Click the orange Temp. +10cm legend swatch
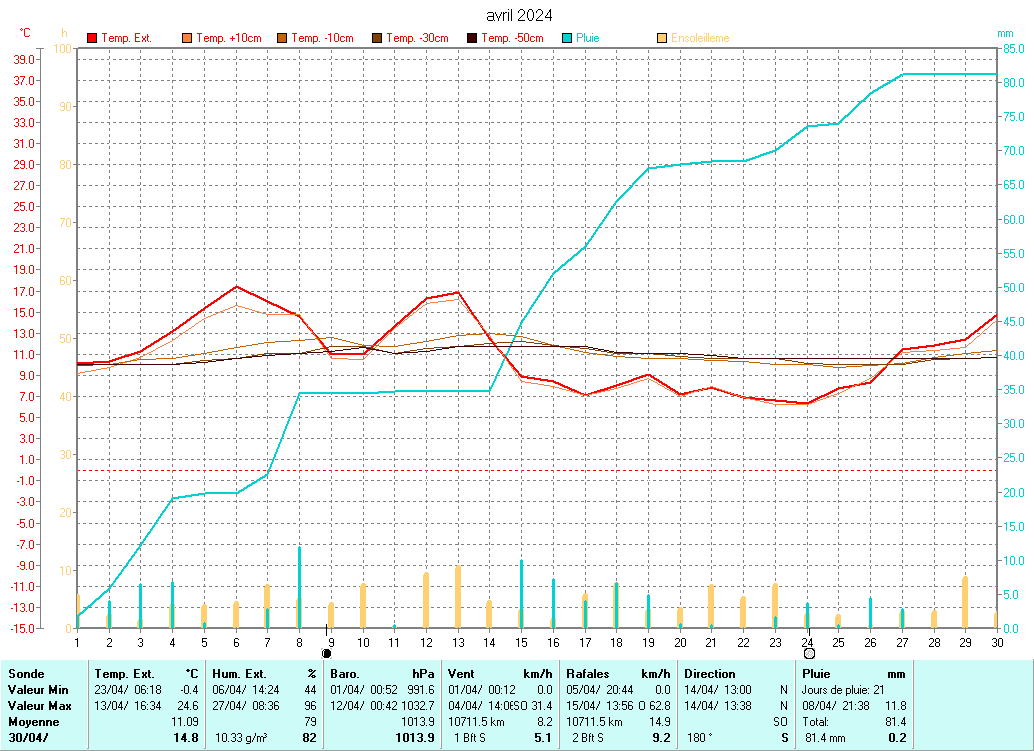Screen dimensions: 1034x751 [x=187, y=38]
